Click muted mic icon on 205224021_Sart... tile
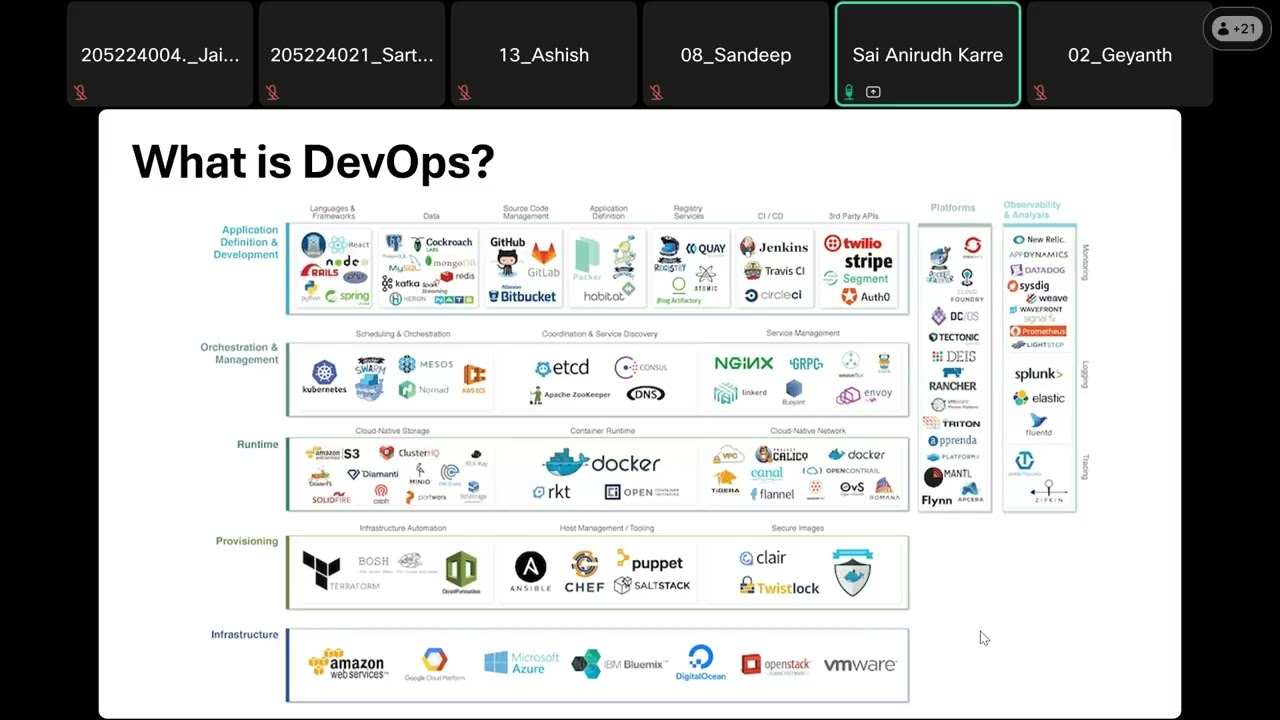This screenshot has height=720, width=1280. point(272,92)
